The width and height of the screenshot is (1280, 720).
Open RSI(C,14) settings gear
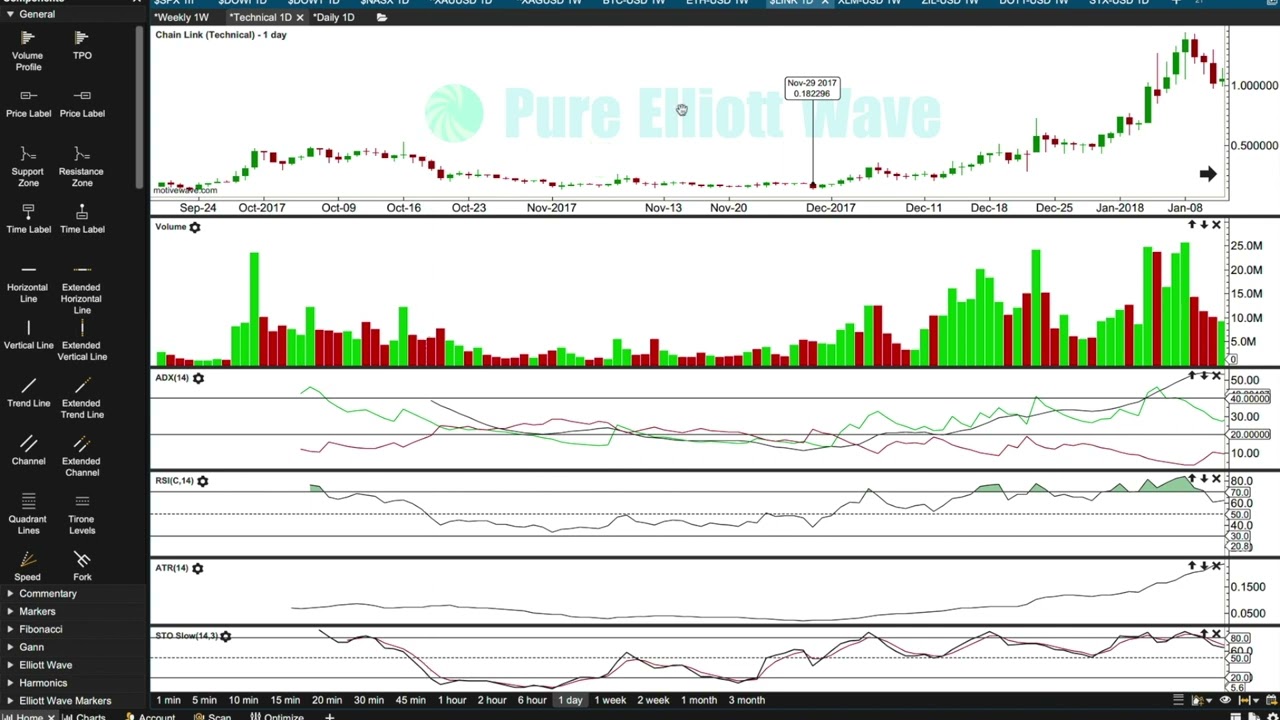[x=202, y=482]
